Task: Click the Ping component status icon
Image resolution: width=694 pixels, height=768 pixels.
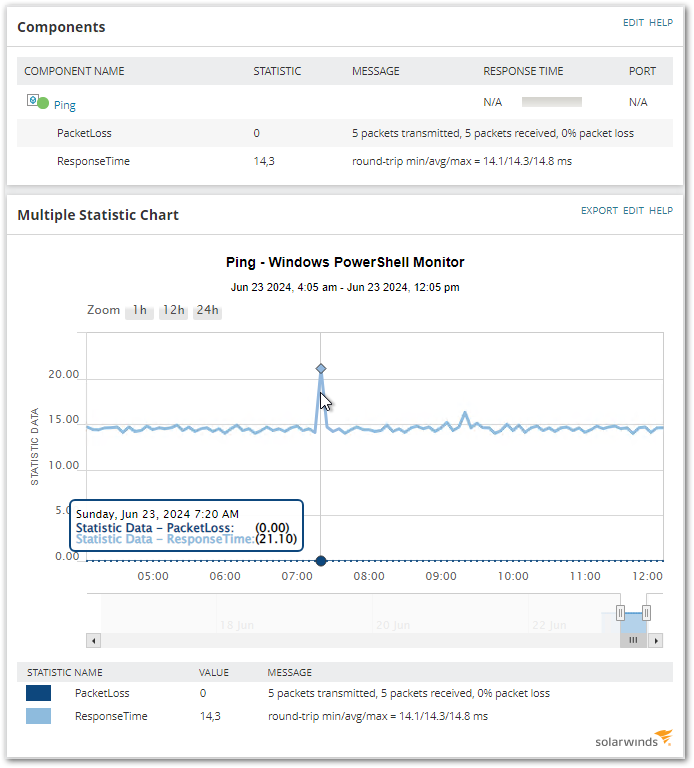Action: (x=38, y=102)
